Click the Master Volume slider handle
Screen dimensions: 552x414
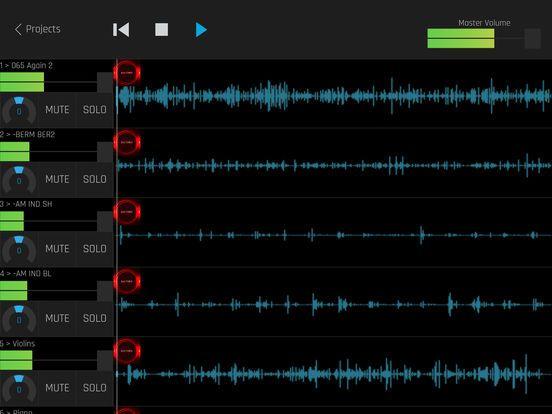point(533,38)
